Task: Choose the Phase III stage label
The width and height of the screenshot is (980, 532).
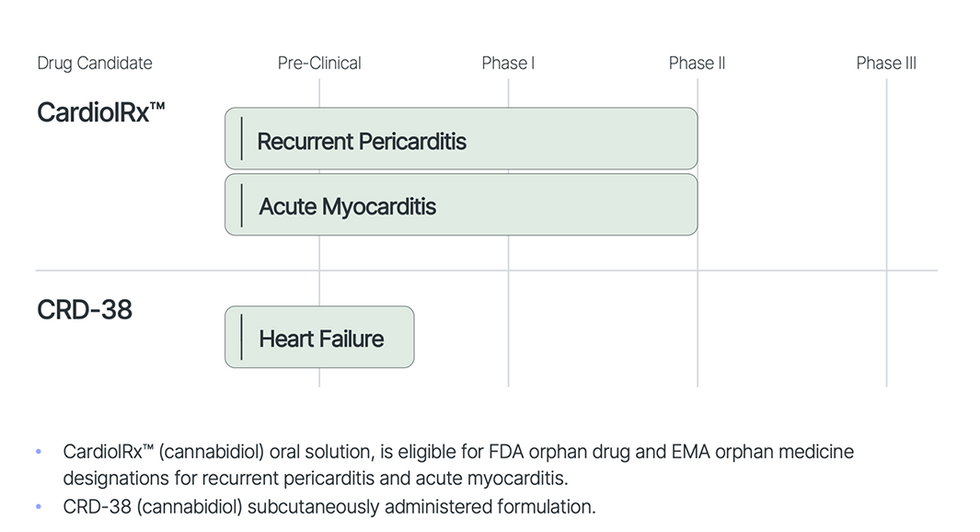Action: pyautogui.click(x=886, y=63)
